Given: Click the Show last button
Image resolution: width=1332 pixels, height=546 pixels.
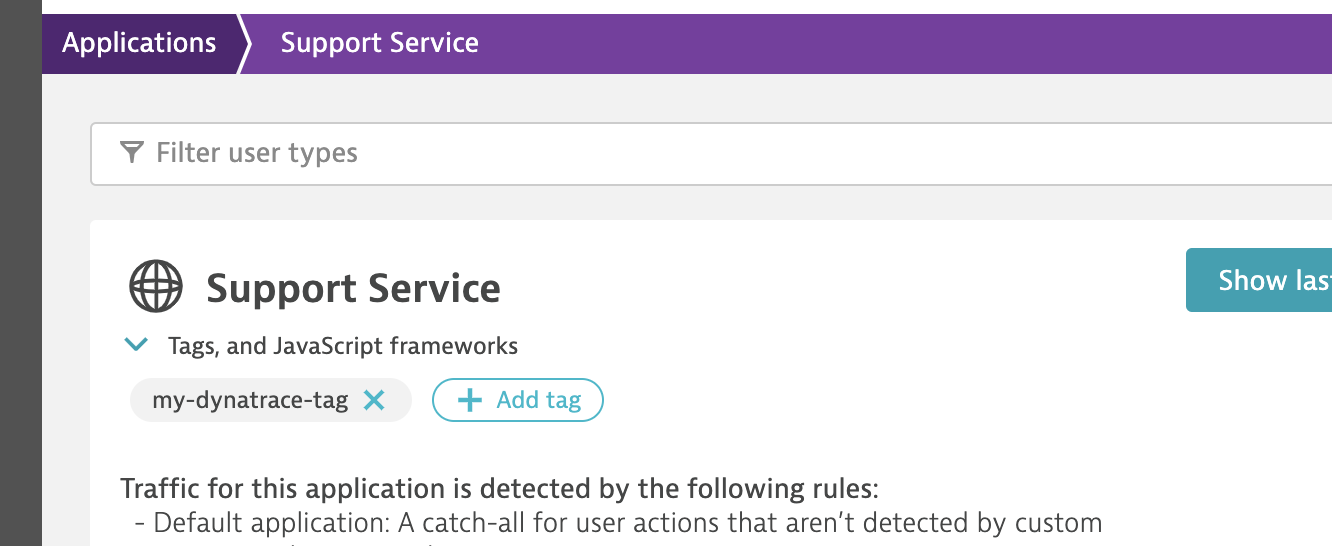Looking at the screenshot, I should [x=1260, y=281].
